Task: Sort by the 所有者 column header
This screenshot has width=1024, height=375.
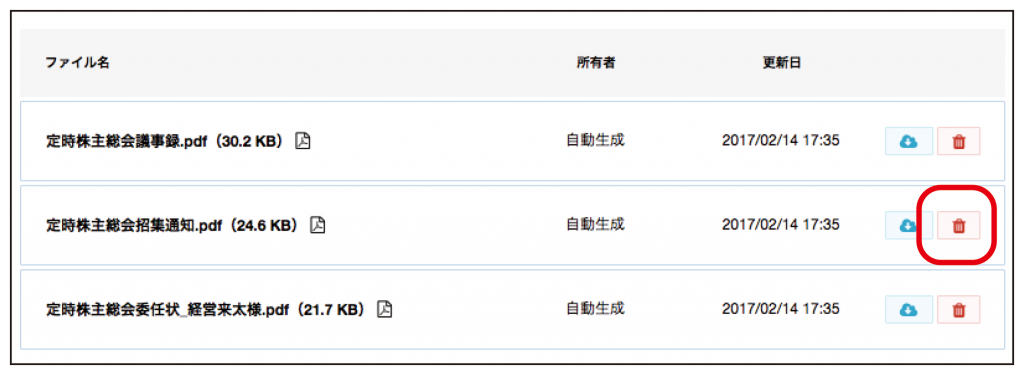Action: coord(596,63)
